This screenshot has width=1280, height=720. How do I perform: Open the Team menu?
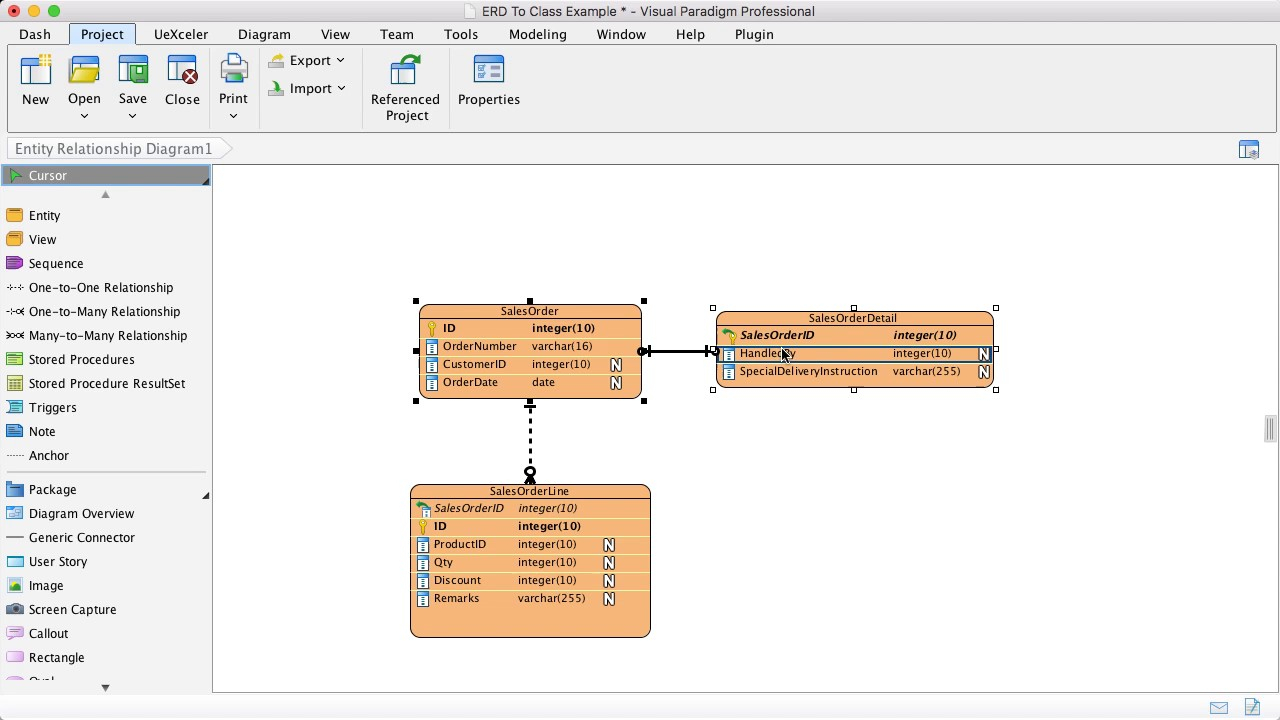coord(396,33)
